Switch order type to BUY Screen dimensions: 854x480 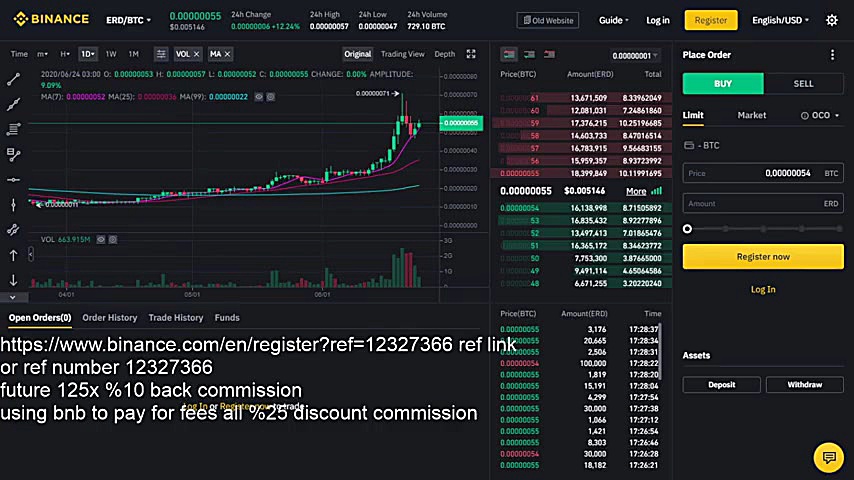click(x=723, y=83)
